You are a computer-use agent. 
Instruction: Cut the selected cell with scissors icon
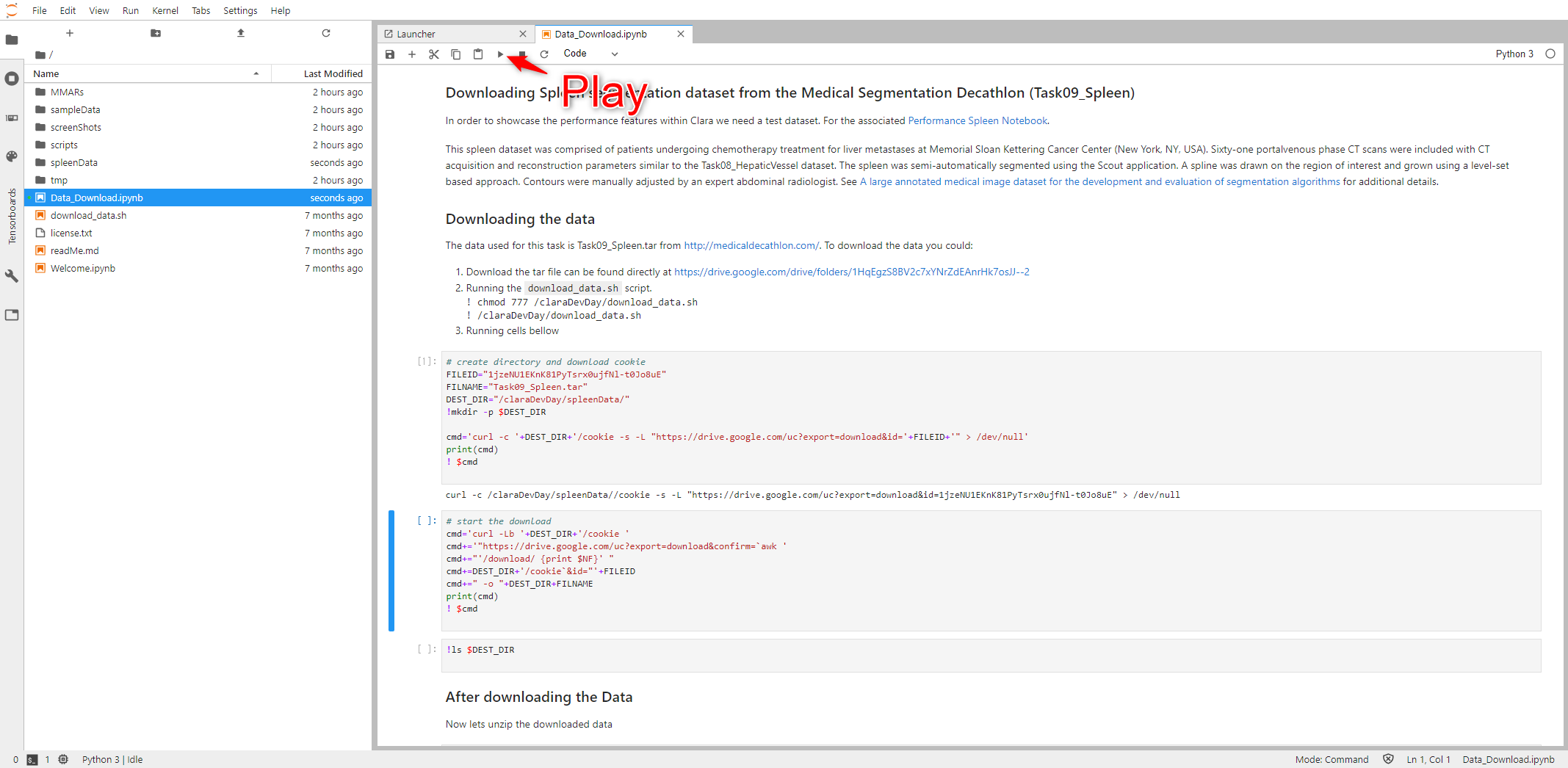click(x=434, y=54)
